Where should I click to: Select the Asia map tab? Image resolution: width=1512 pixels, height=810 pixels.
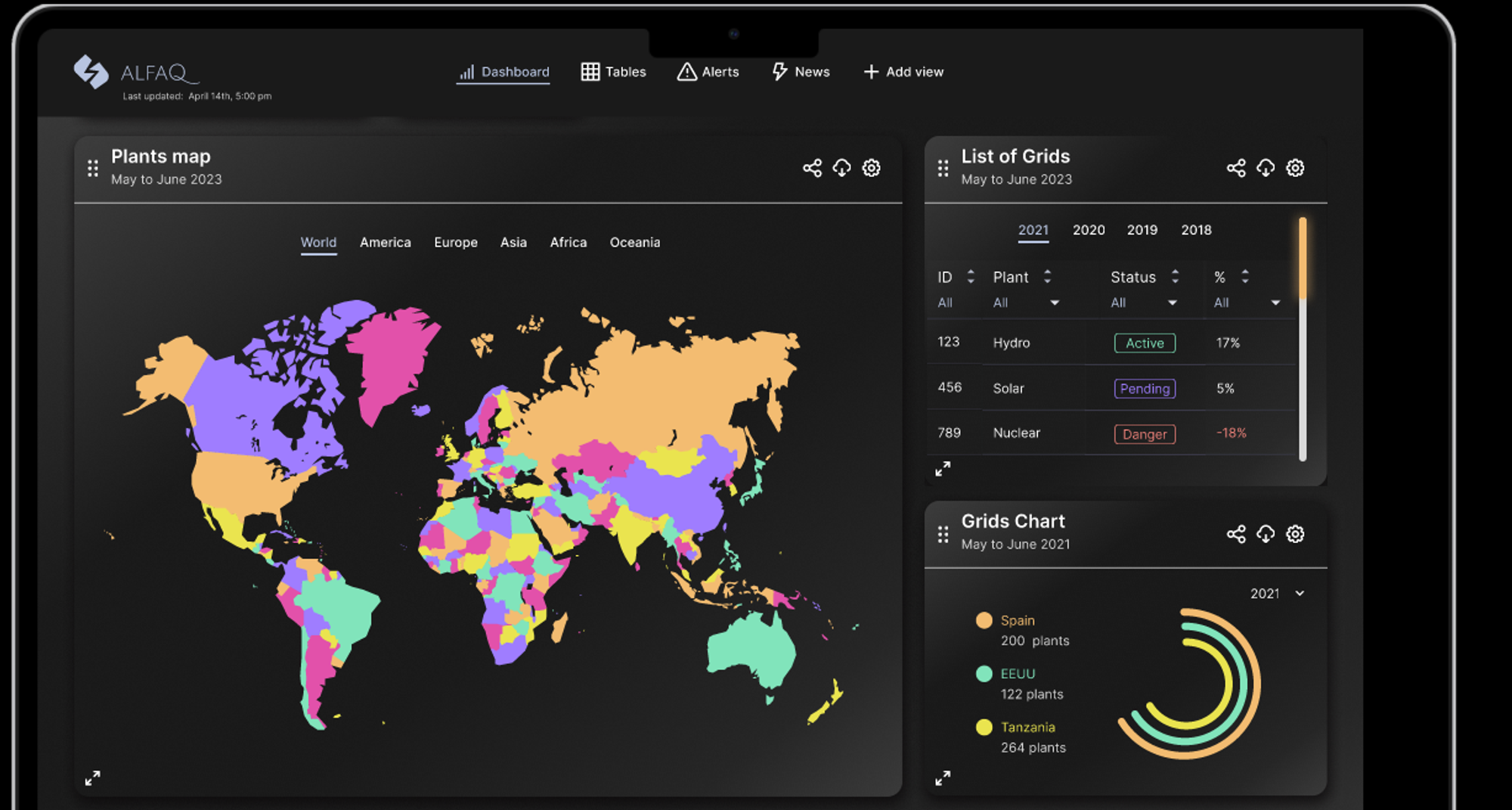tap(513, 243)
